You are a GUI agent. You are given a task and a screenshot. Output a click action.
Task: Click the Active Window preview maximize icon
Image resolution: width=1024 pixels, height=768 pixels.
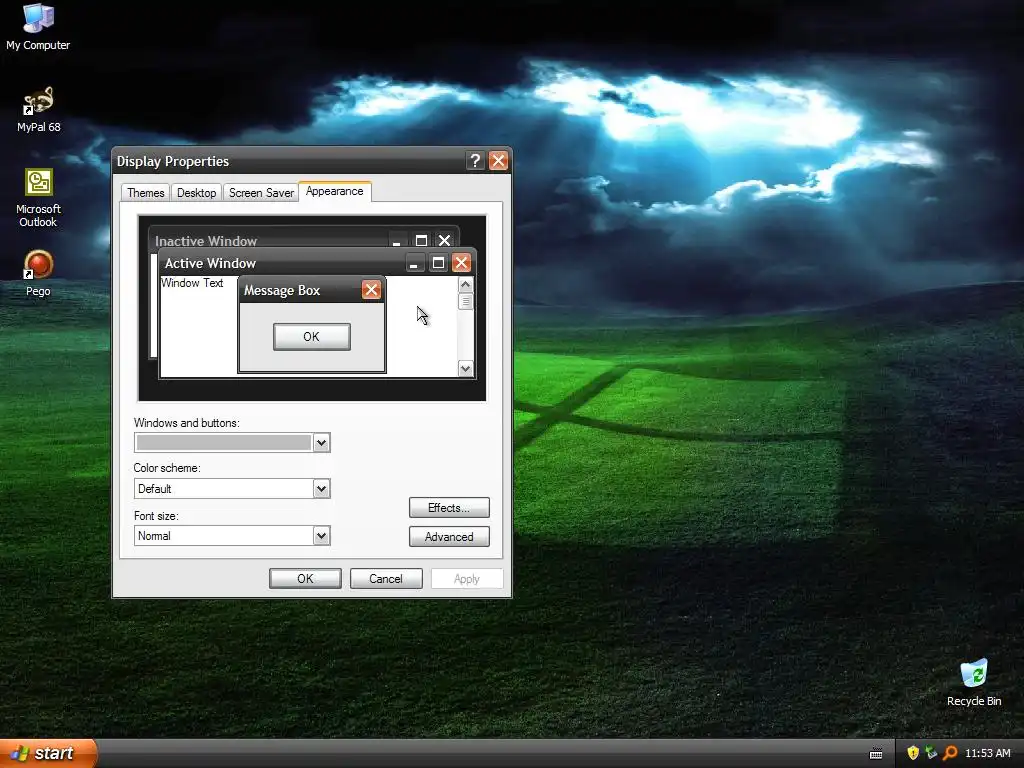click(438, 263)
